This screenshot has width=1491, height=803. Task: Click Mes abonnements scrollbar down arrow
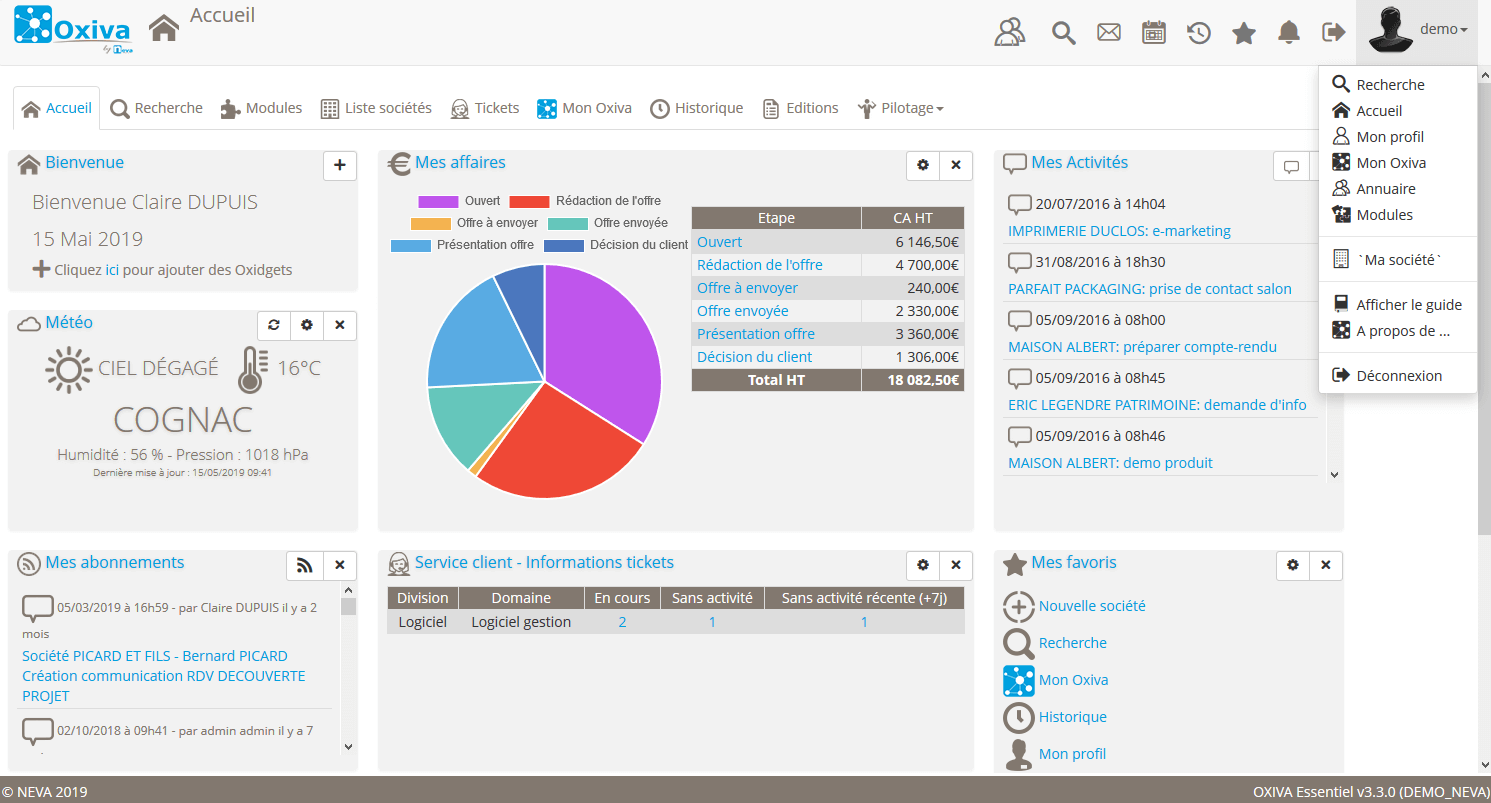(x=348, y=746)
